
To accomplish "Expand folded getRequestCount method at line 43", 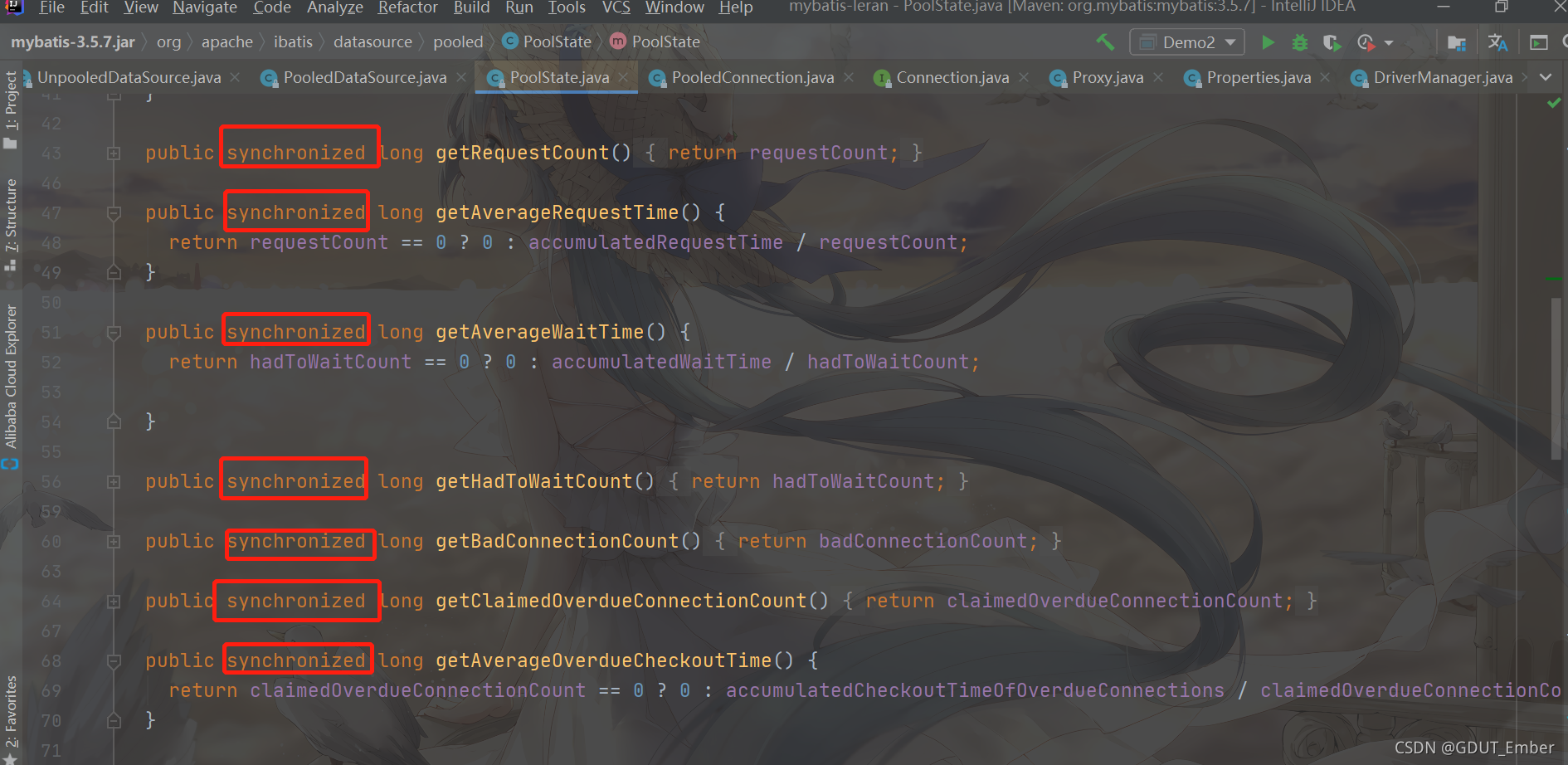I will tap(114, 153).
